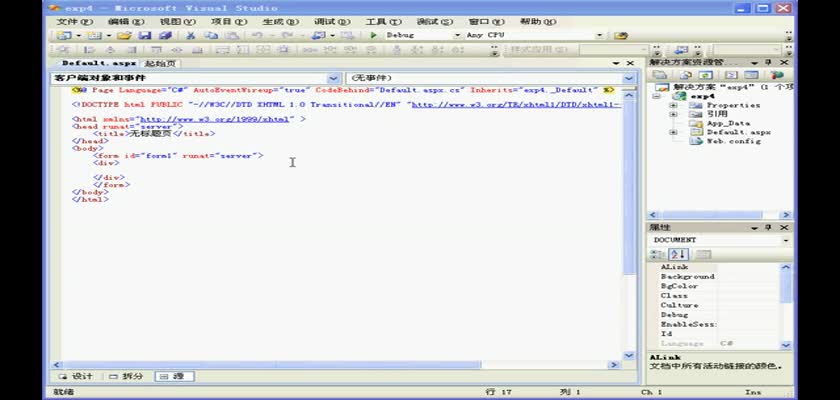Switch to the 起始页 start page tab
840x400 pixels.
point(159,63)
